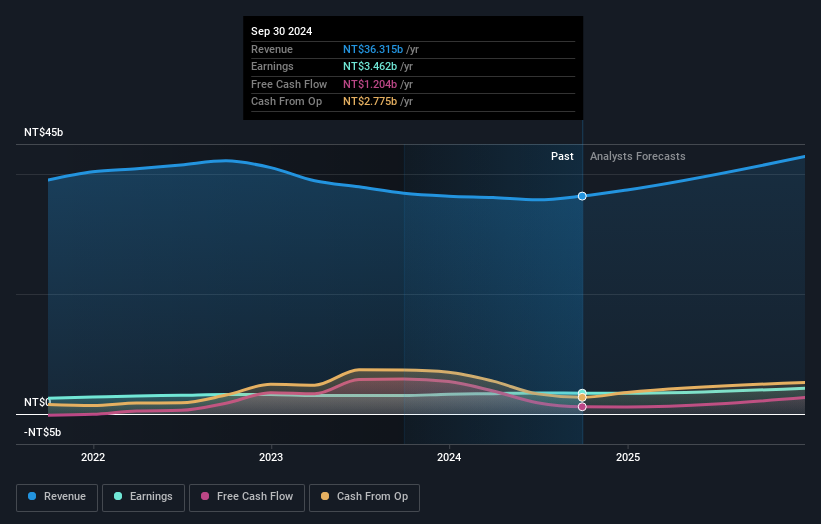The width and height of the screenshot is (821, 524).
Task: Select the Free Cash Flow data point marker
Action: click(582, 407)
